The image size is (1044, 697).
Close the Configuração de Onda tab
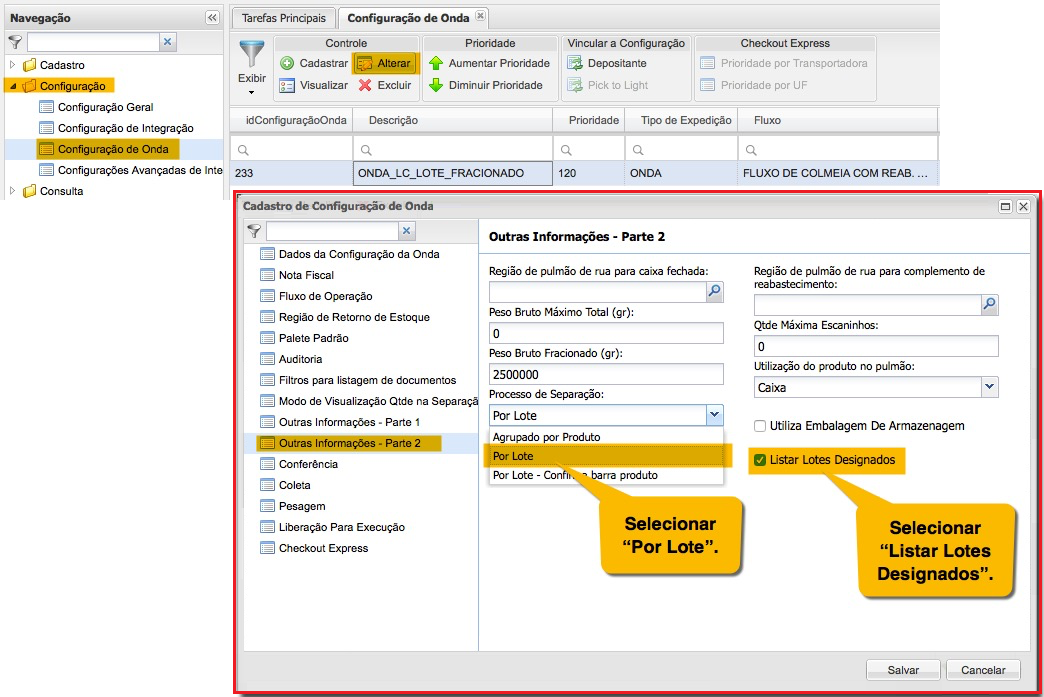click(480, 15)
